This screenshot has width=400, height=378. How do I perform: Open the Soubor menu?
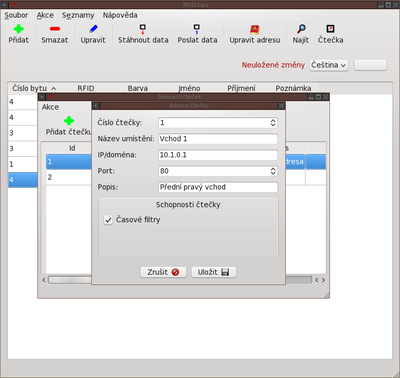pos(16,15)
